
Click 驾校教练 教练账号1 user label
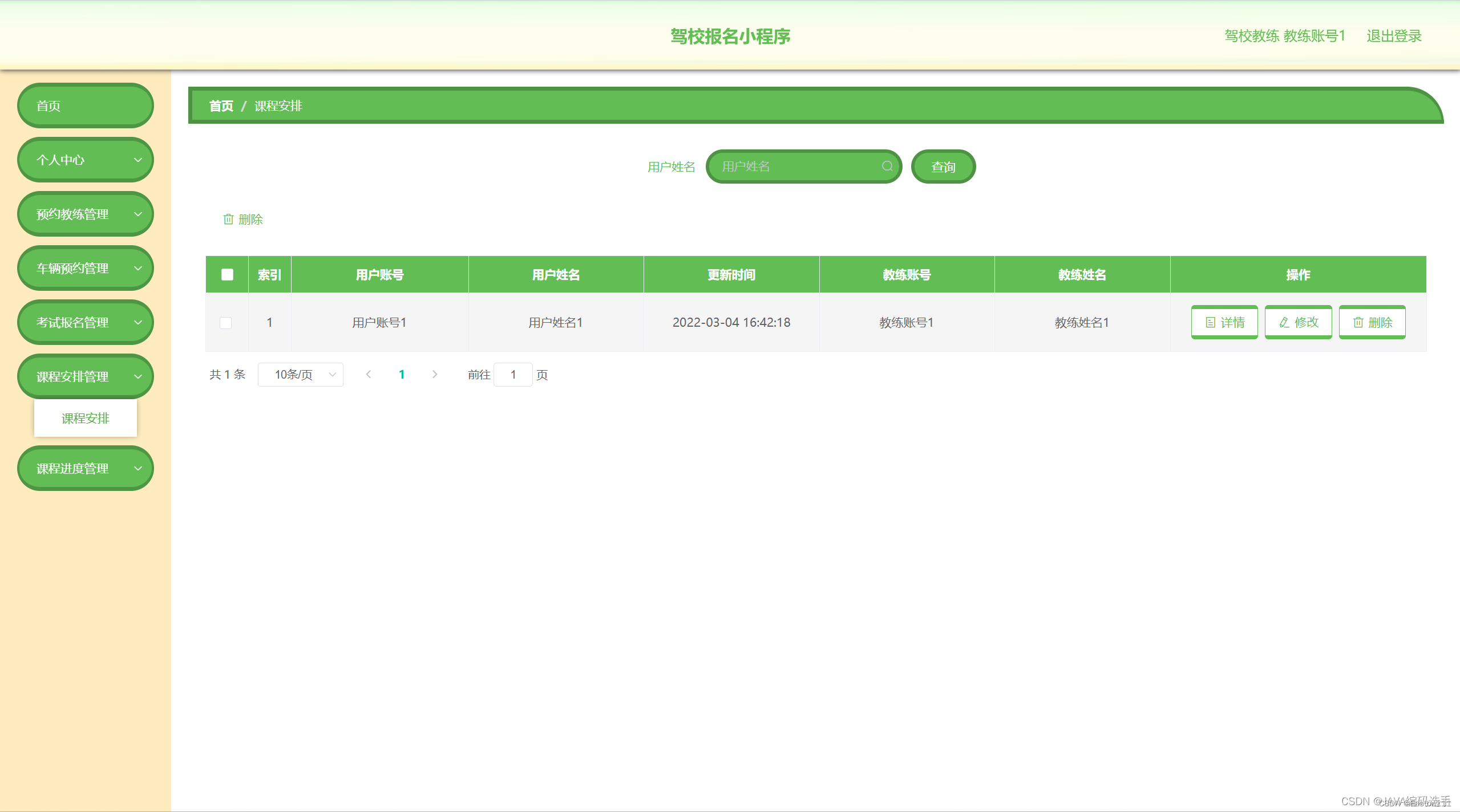1285,36
